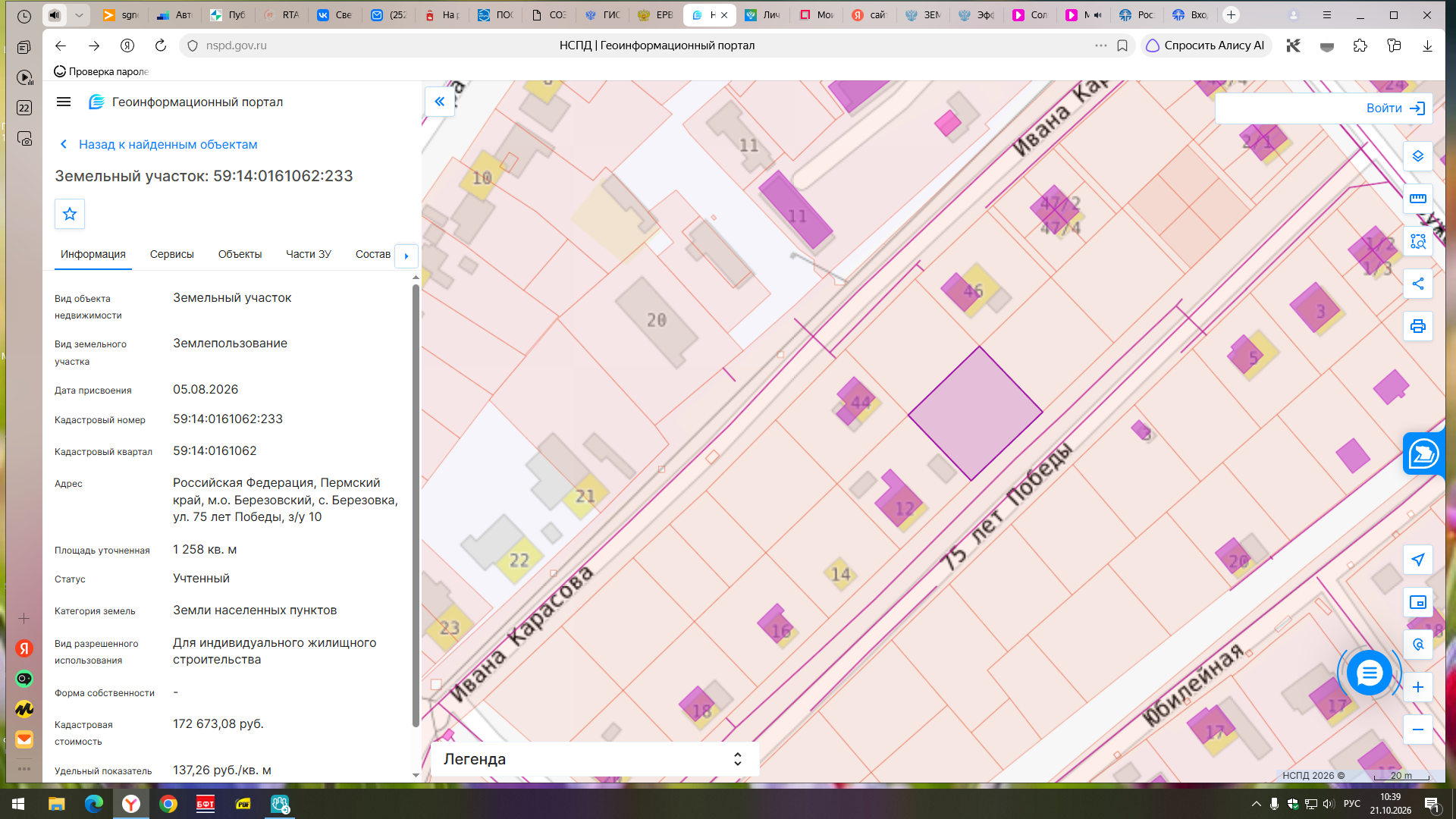This screenshot has height=819, width=1456.
Task: Collapse the left info panel with the double chevron
Action: pos(439,102)
